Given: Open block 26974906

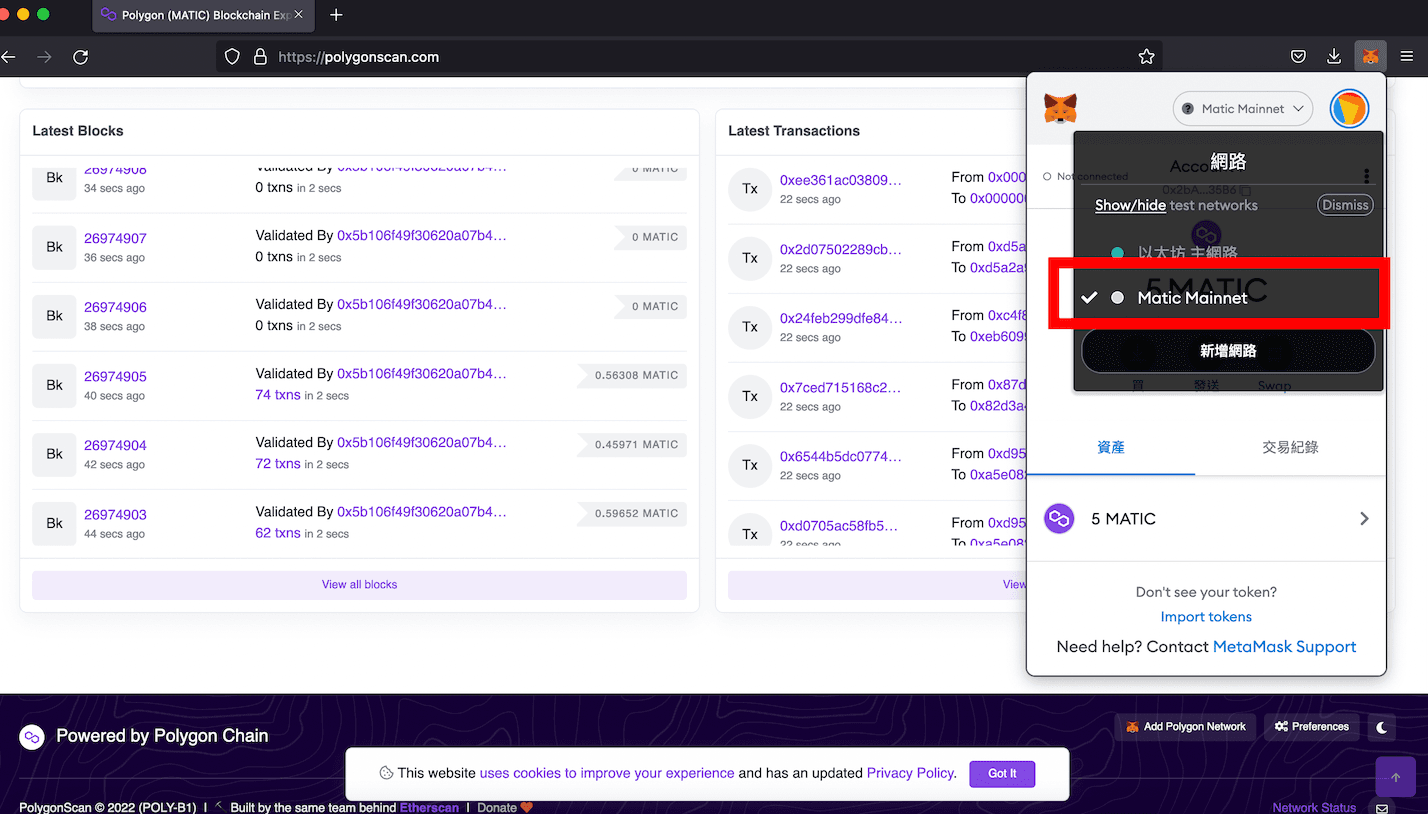Looking at the screenshot, I should pyautogui.click(x=115, y=307).
